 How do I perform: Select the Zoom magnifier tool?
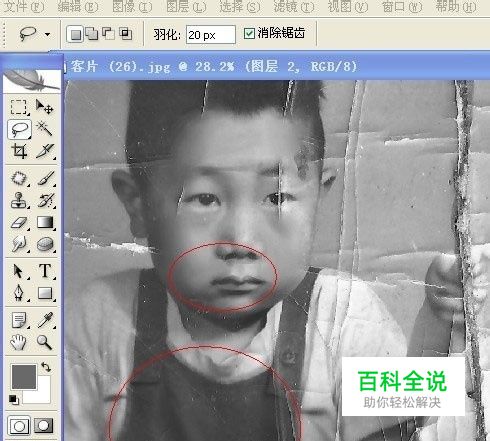(45, 342)
